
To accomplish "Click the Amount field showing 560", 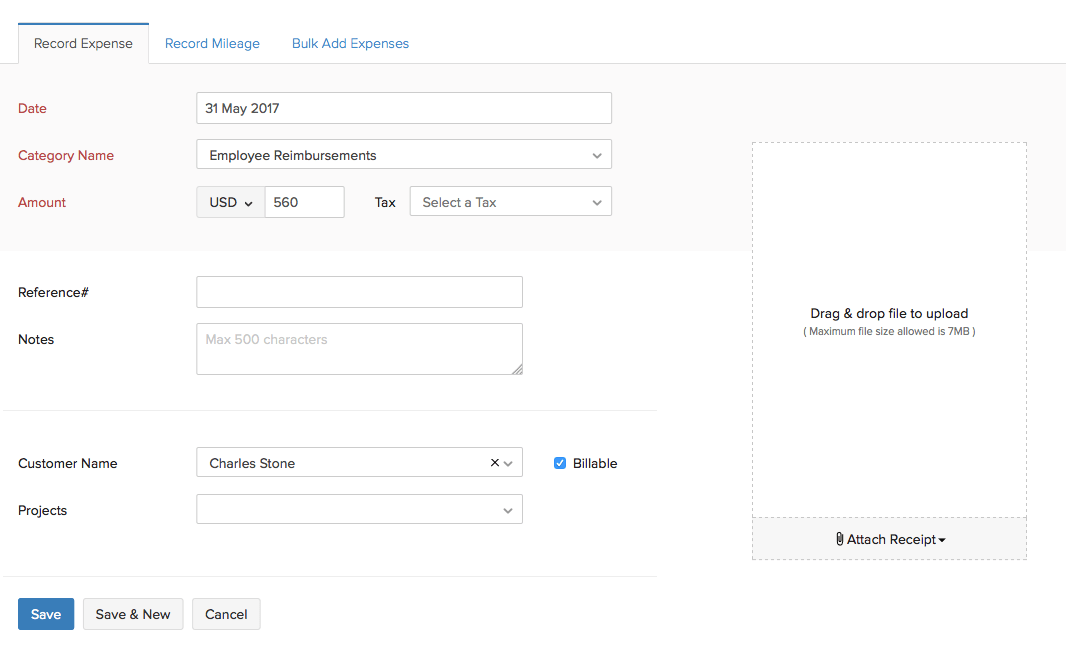I will point(304,201).
